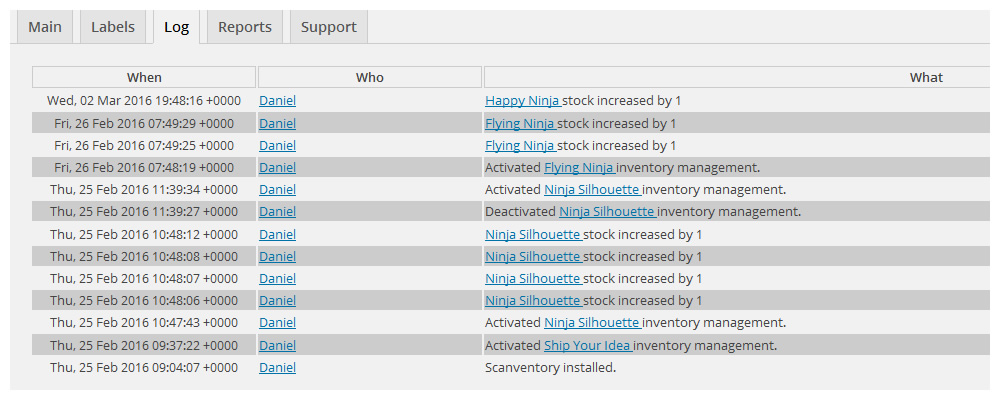Open the Labels tab
The image size is (1000, 400).
click(113, 27)
